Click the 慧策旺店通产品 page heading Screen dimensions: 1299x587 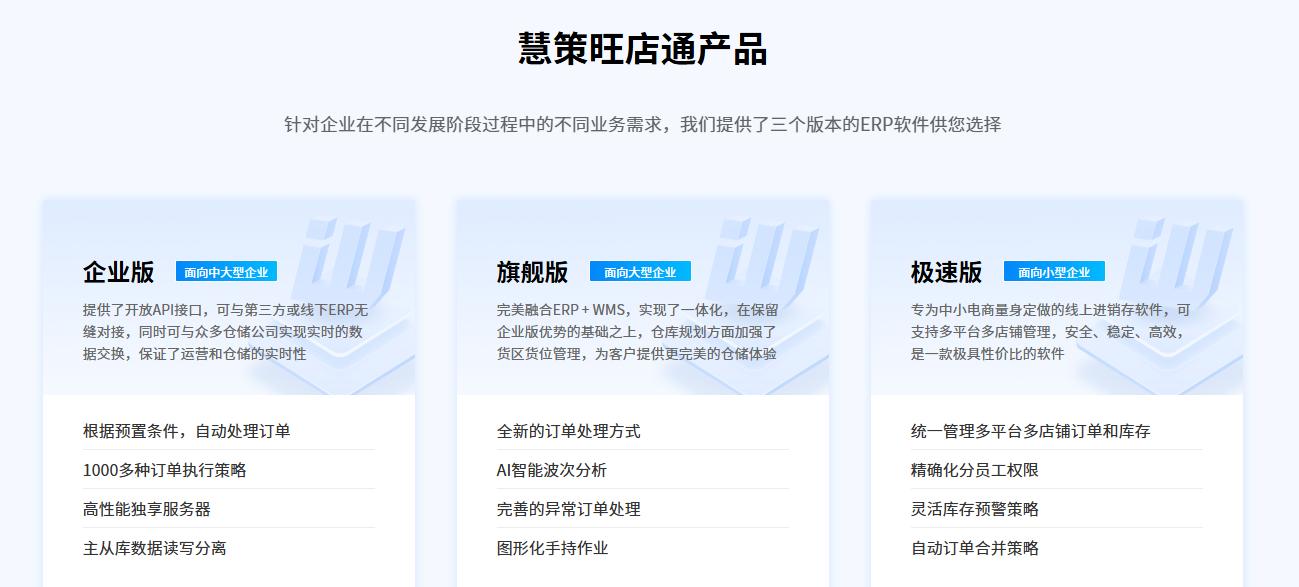click(x=642, y=49)
